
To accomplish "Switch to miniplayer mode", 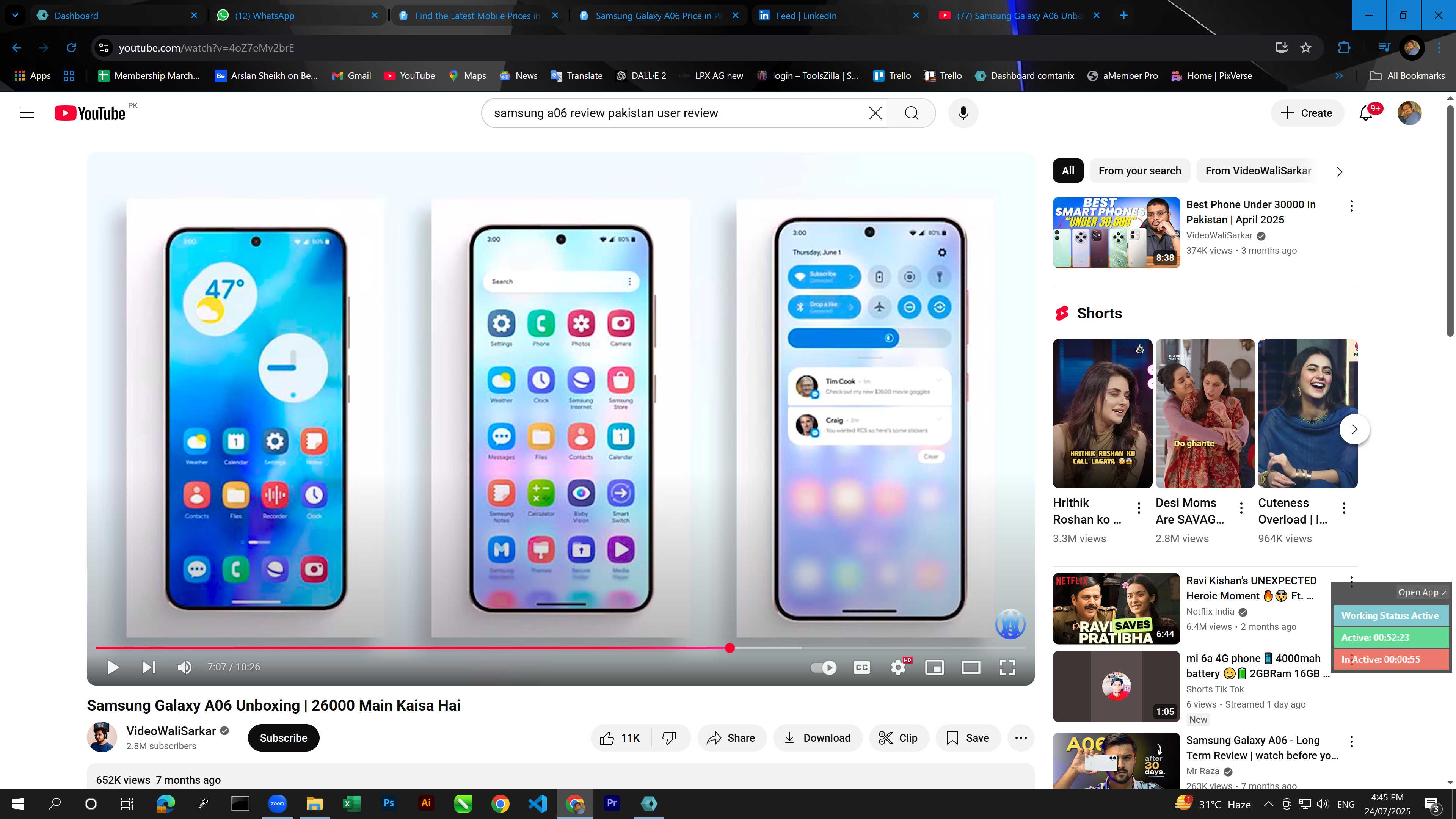I will pyautogui.click(x=934, y=667).
